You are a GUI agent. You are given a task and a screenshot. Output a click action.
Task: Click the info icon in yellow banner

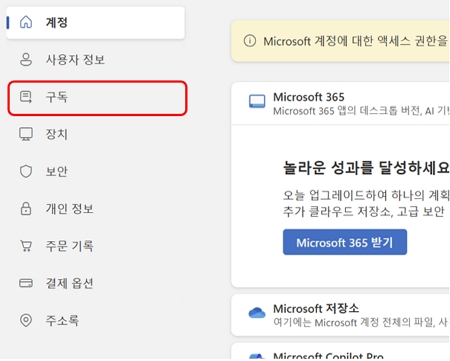[250, 41]
